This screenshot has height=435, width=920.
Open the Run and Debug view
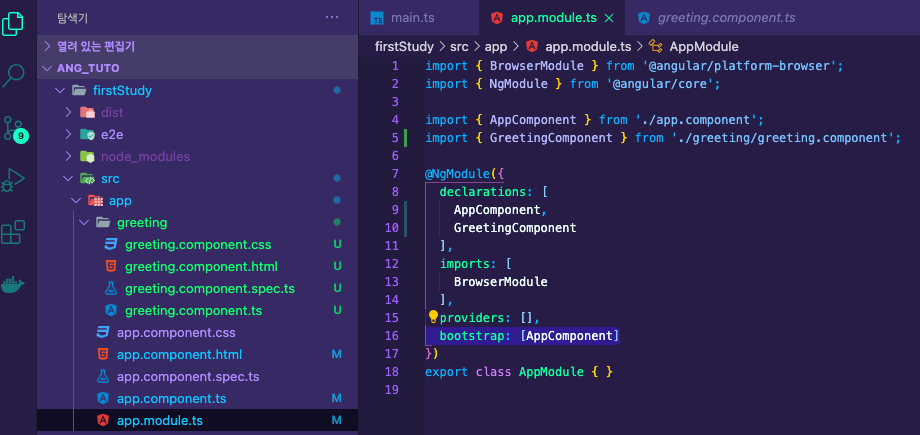13,180
